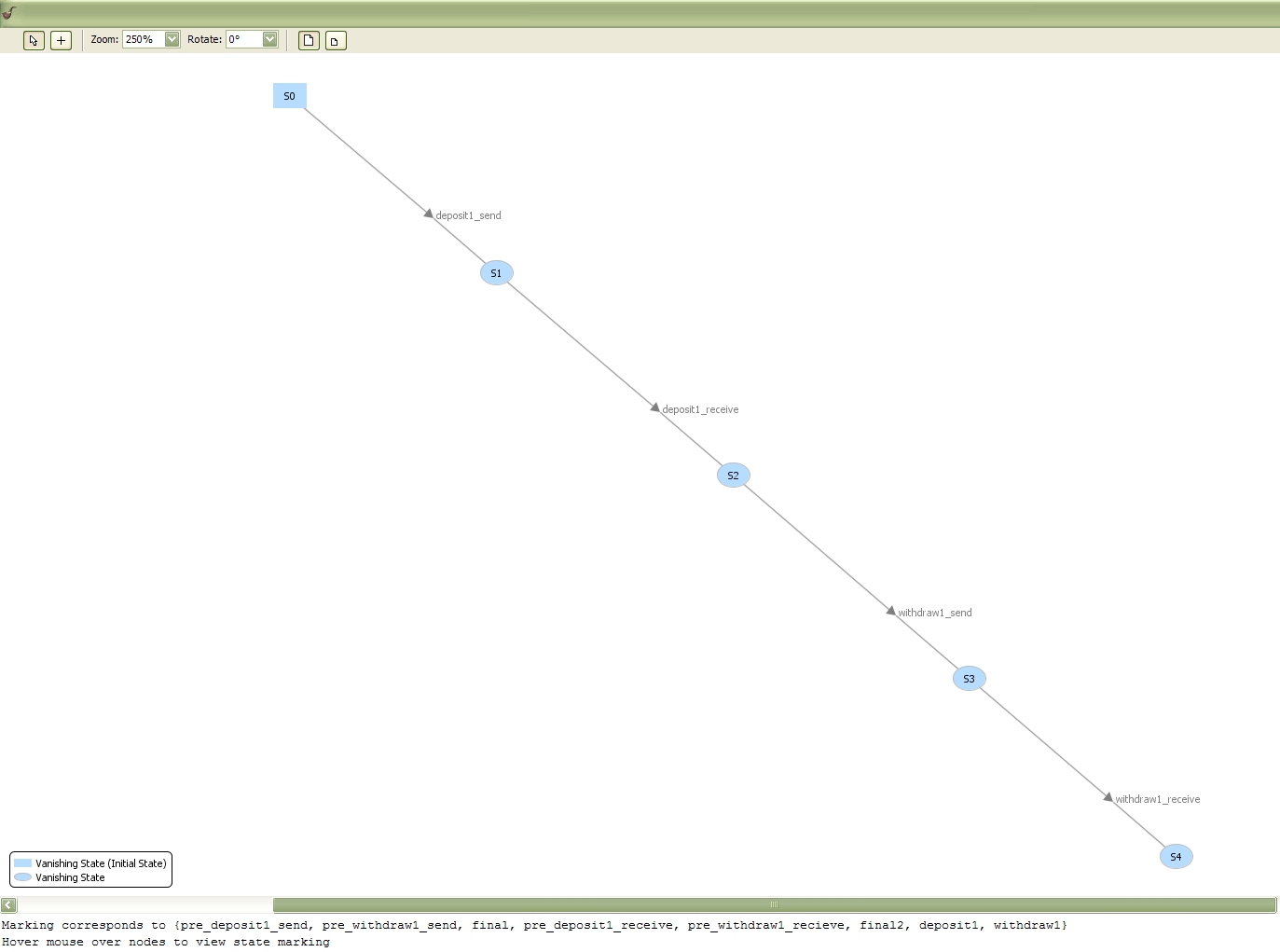Screen dimensions: 1280x952
Task: Open the Zoom level dropdown
Action: point(172,39)
